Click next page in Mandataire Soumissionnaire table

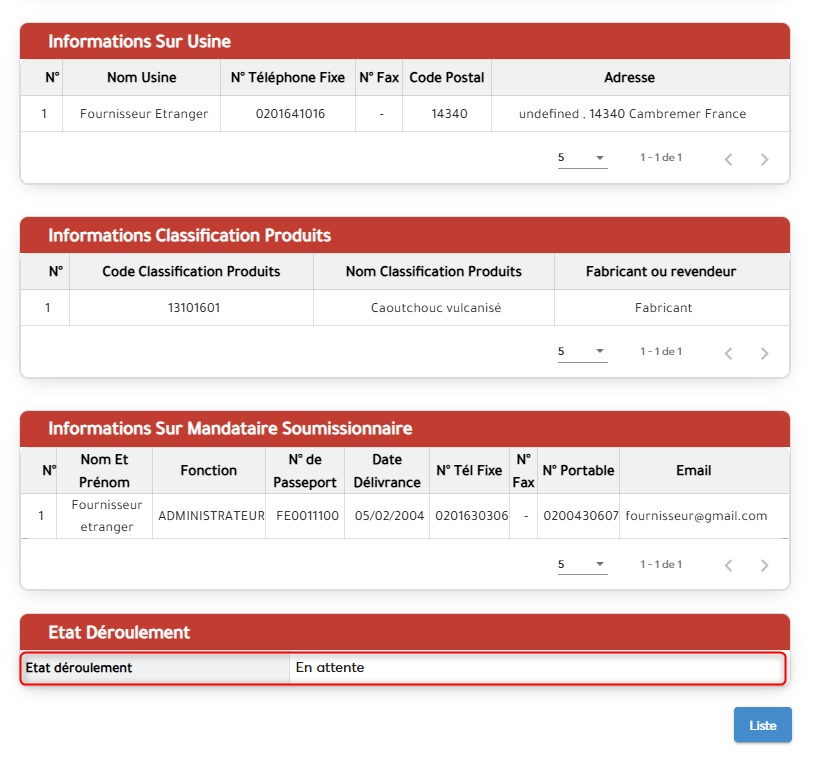point(764,566)
